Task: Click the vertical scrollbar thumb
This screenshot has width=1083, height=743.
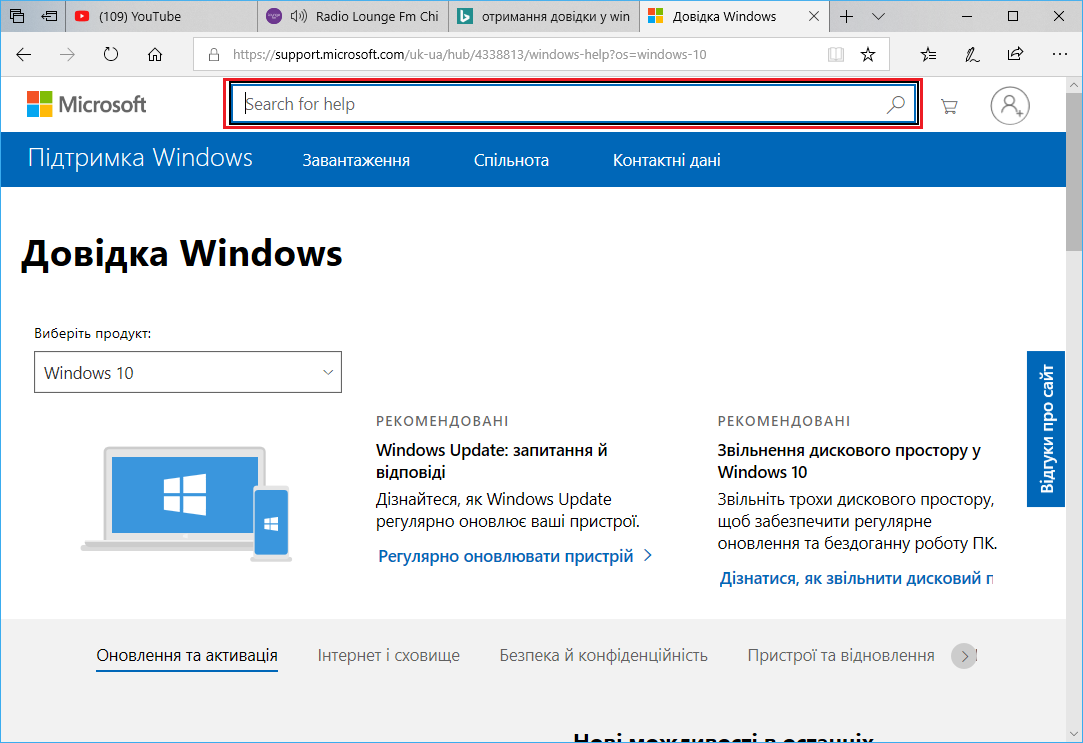Action: click(x=1074, y=173)
